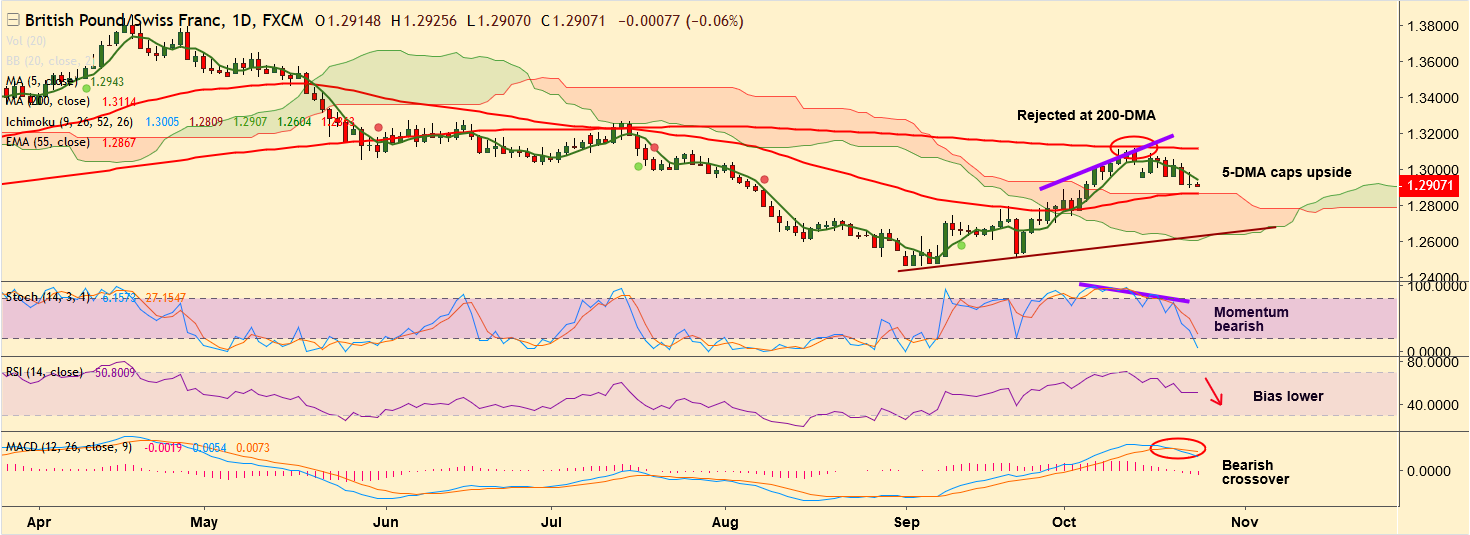Click the 1.36000 price axis label

click(1430, 62)
